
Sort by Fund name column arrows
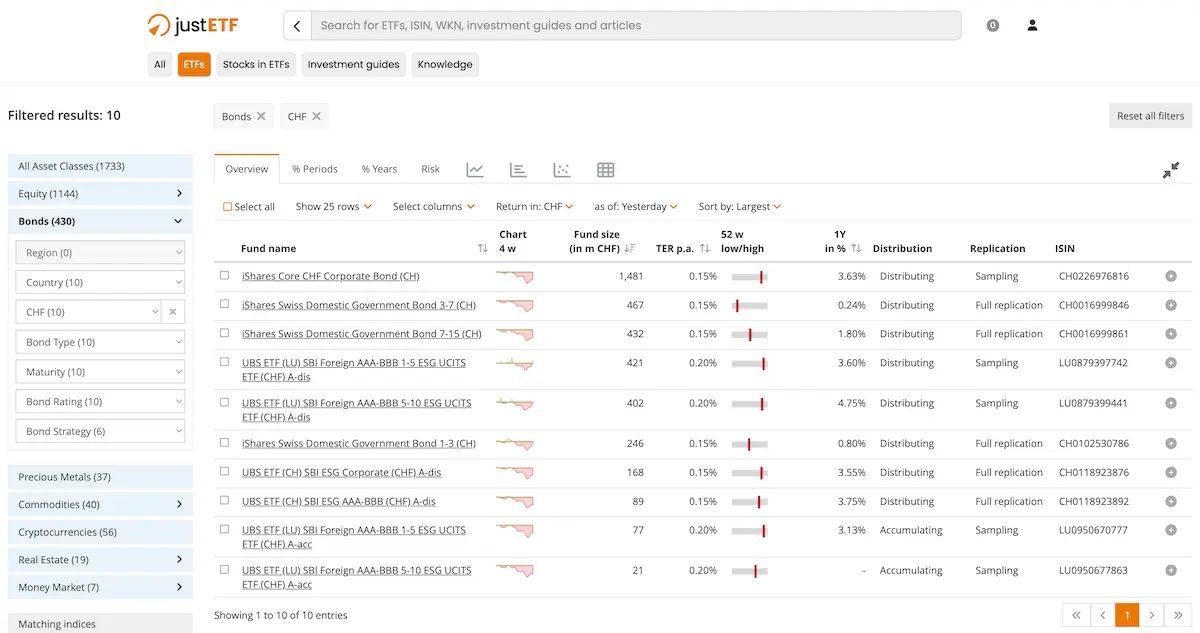click(483, 248)
